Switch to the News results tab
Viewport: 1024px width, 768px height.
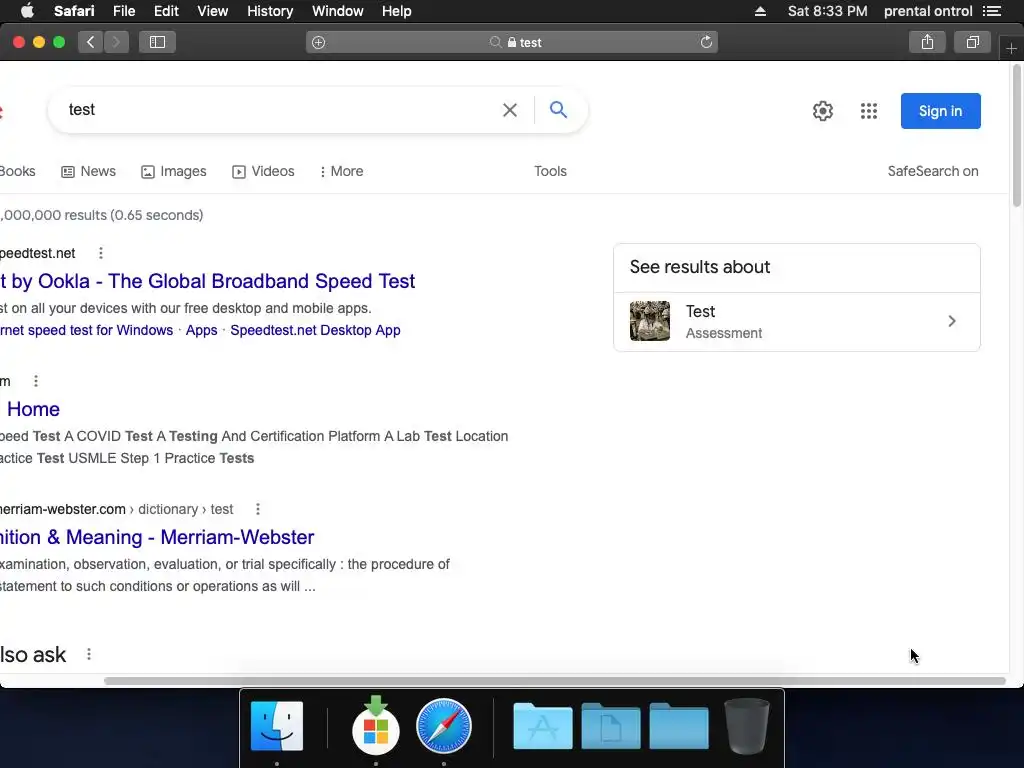click(88, 171)
